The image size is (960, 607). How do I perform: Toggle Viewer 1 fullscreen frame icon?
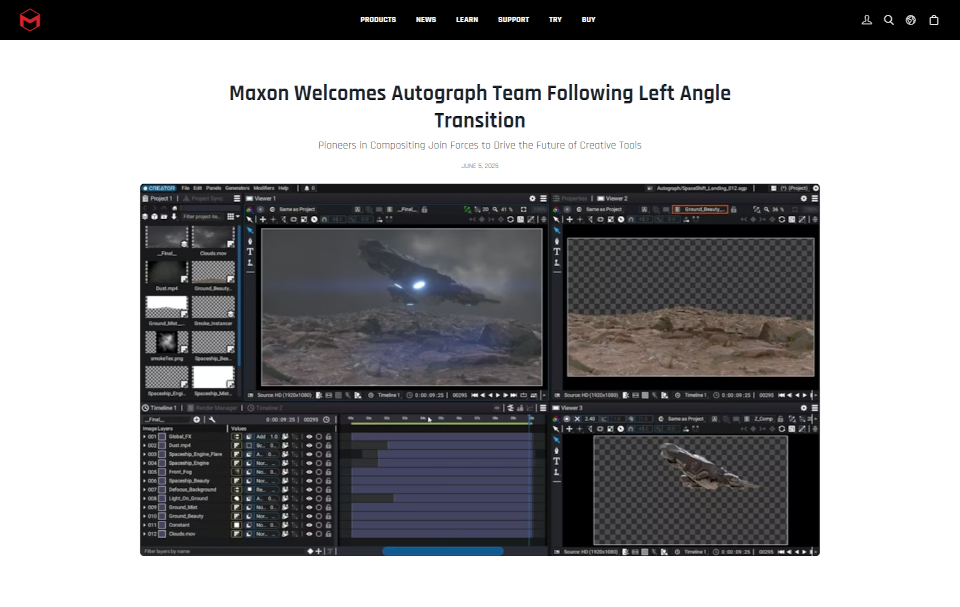(x=523, y=209)
